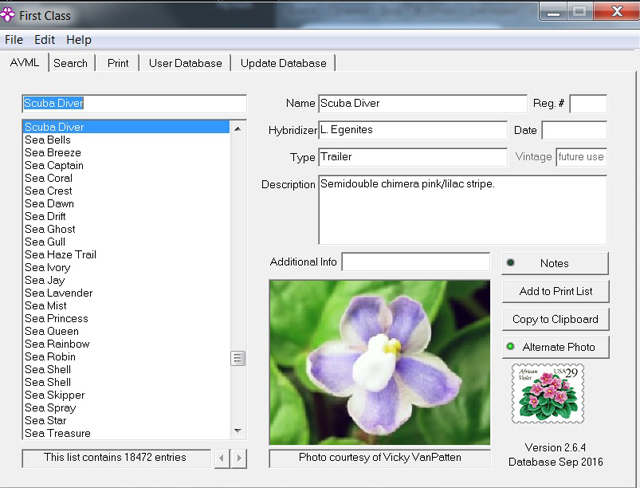Switch to the Update Database tab

283,63
